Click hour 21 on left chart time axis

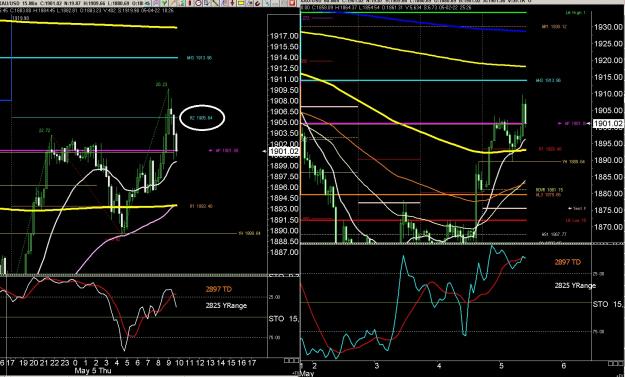pos(44,363)
